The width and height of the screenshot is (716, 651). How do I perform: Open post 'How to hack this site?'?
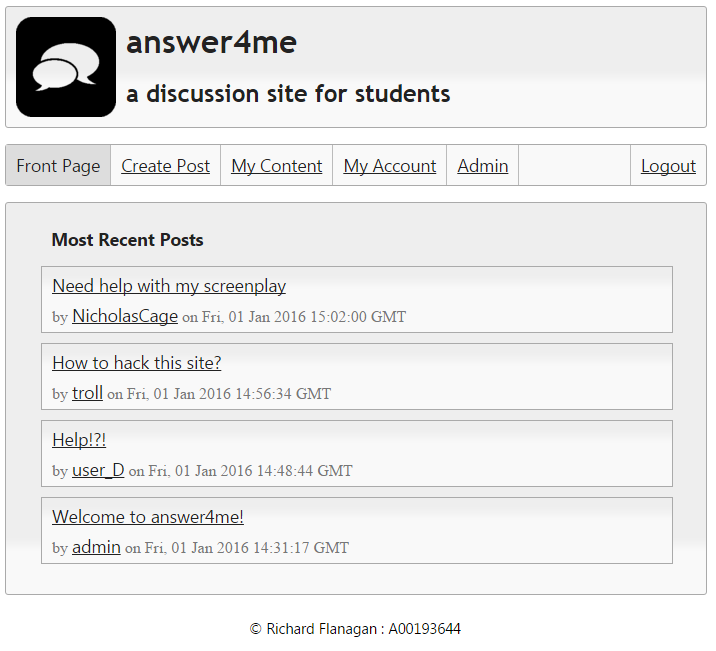137,363
